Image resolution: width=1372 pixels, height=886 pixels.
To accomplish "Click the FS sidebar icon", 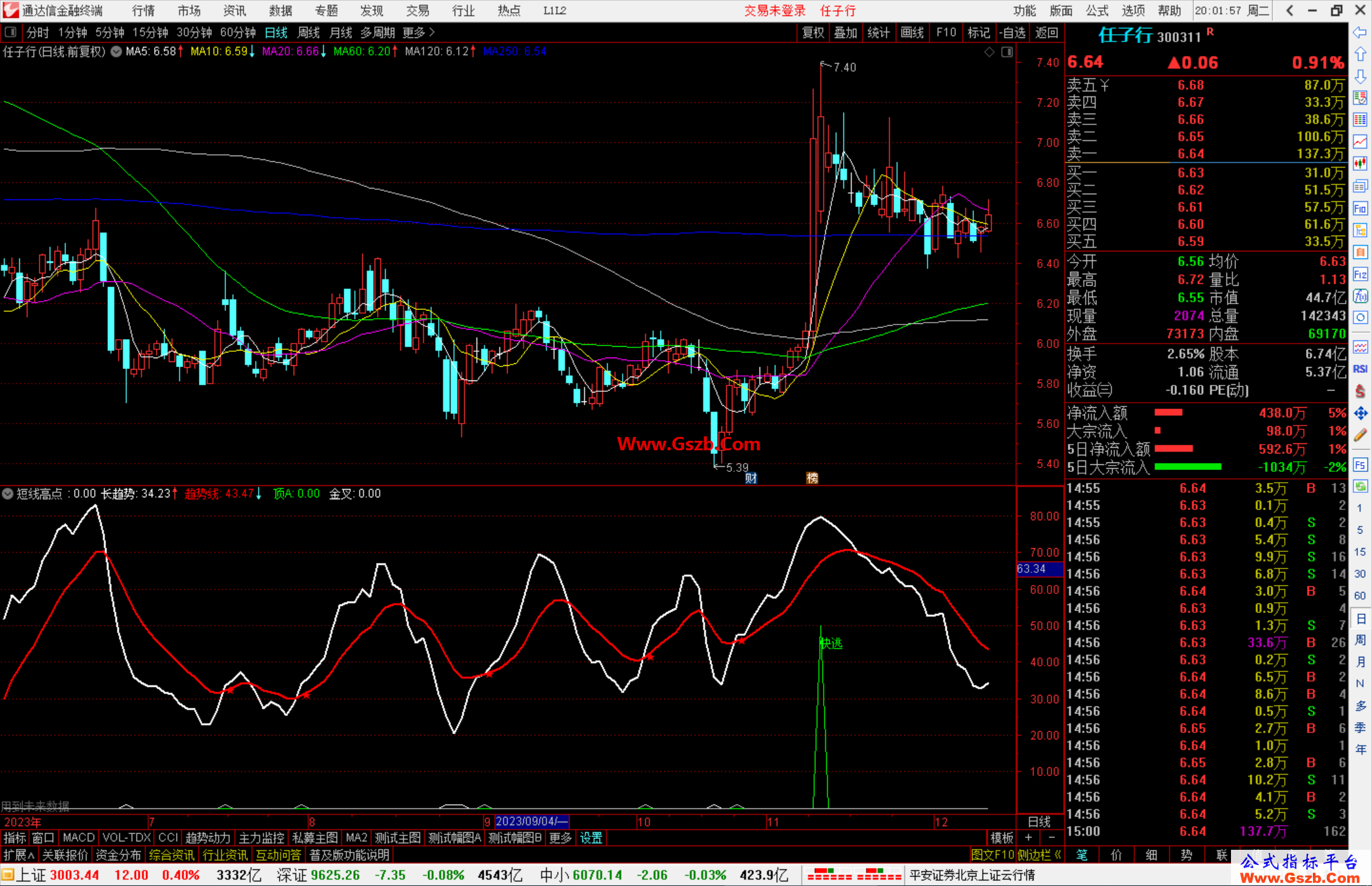I will 1360,465.
